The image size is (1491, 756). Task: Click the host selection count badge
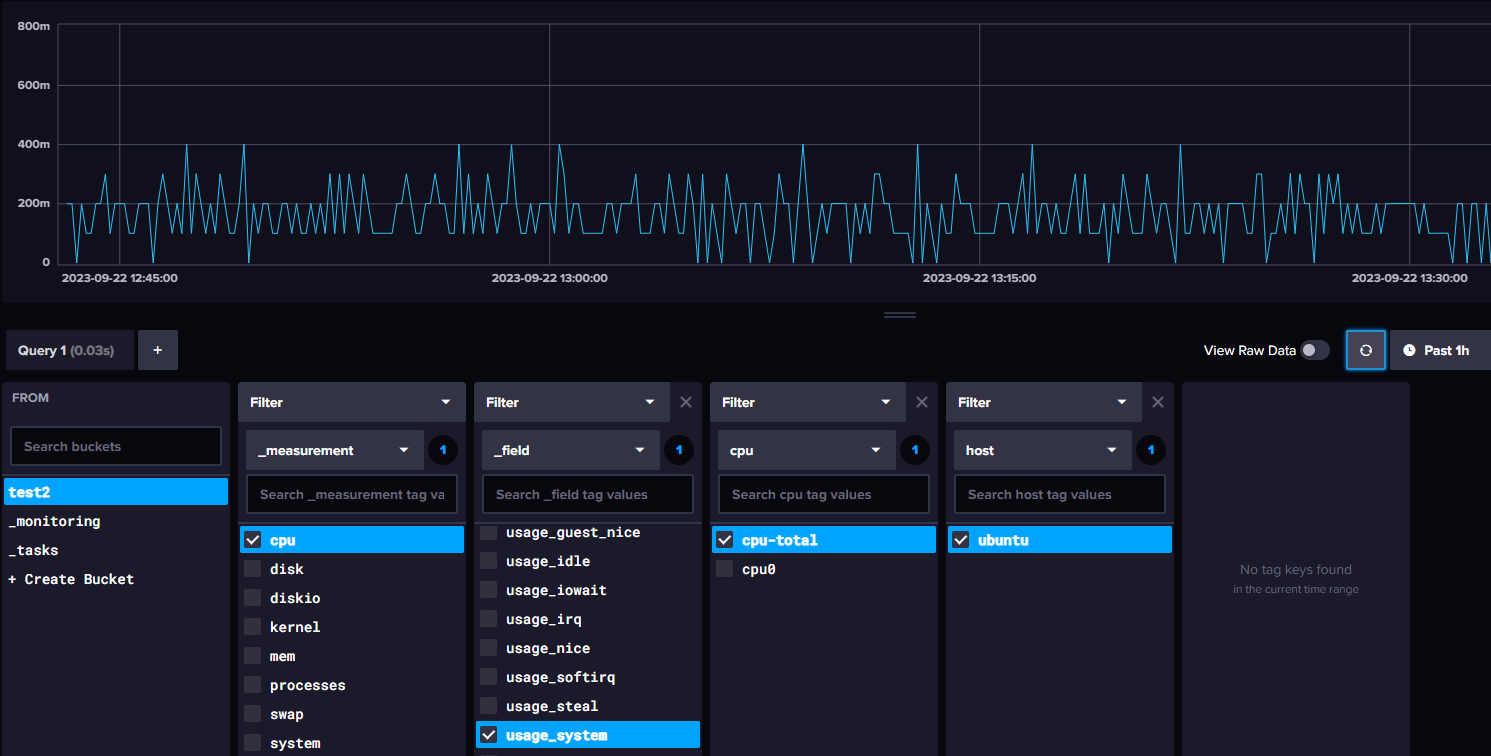(x=1151, y=450)
